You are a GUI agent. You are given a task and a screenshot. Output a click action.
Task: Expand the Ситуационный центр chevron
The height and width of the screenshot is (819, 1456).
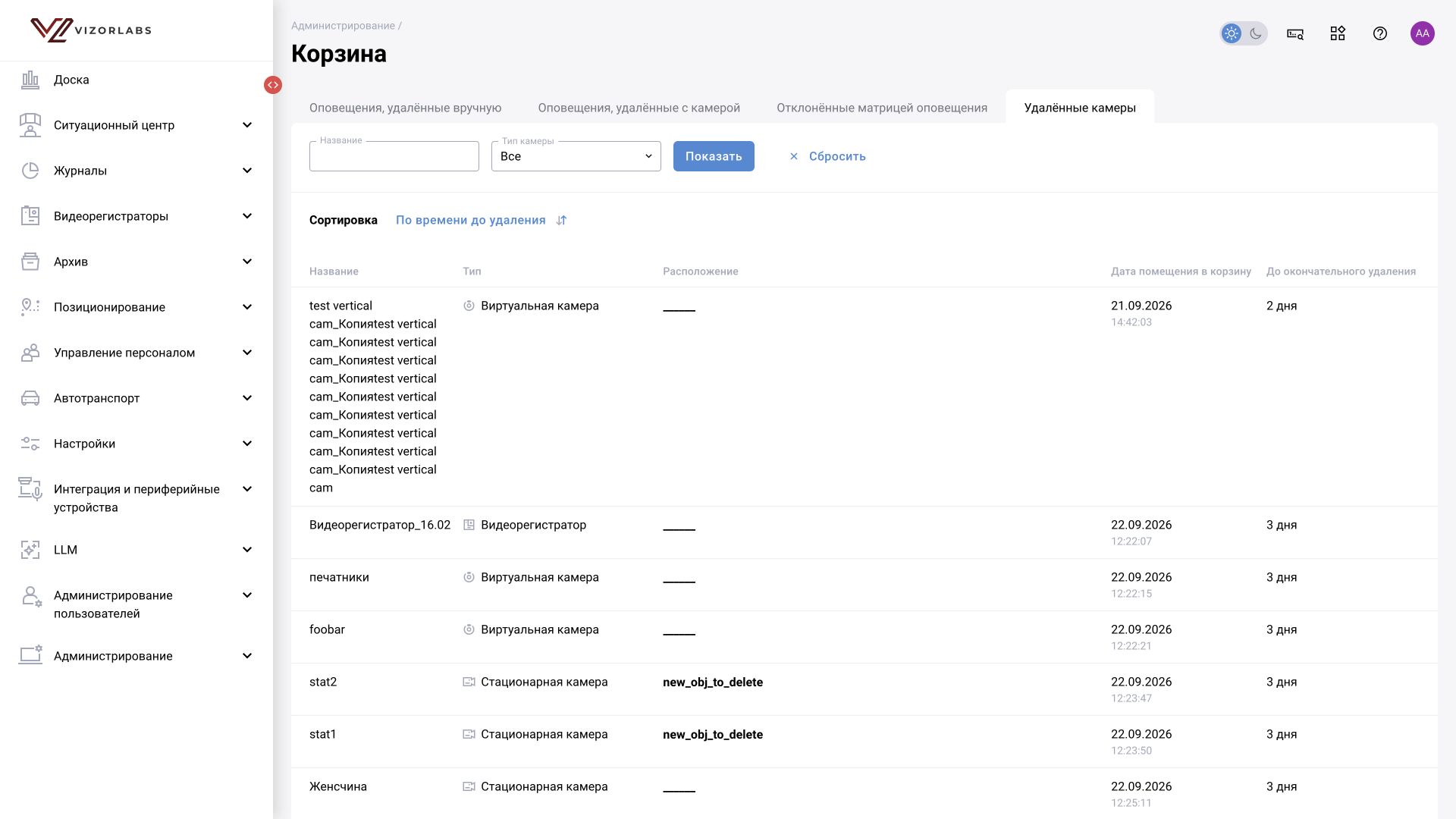(x=247, y=125)
